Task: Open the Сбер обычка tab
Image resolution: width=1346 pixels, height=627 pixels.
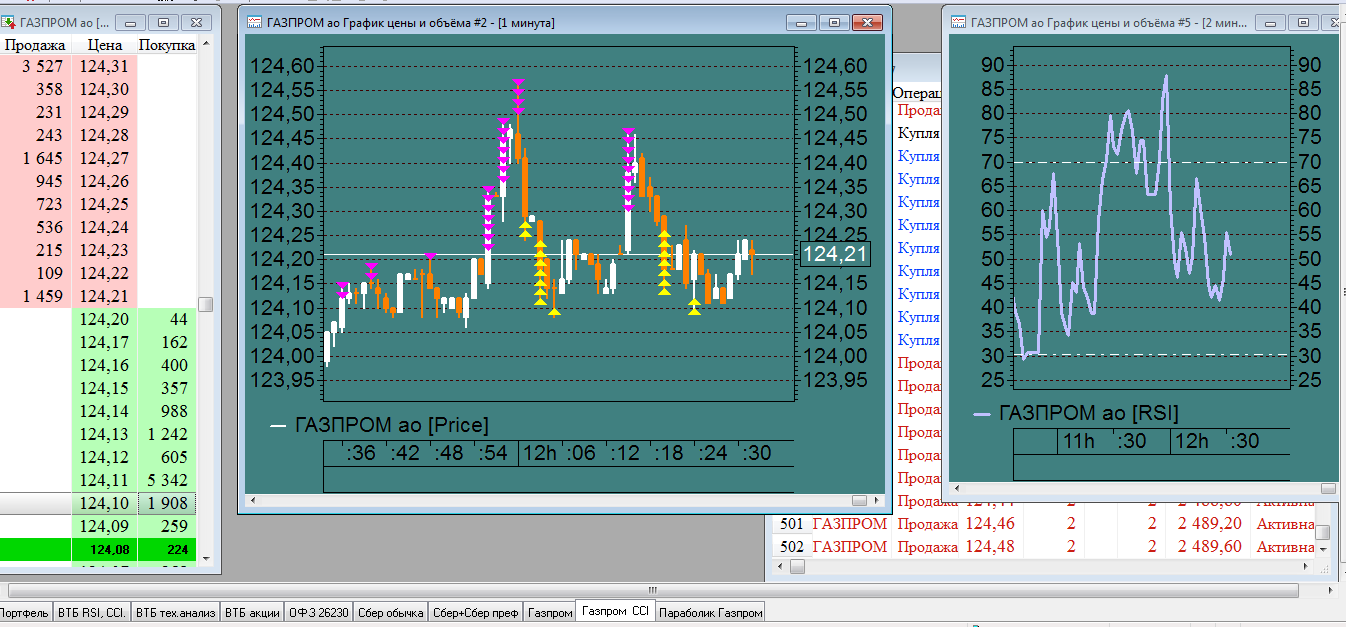Action: 391,613
